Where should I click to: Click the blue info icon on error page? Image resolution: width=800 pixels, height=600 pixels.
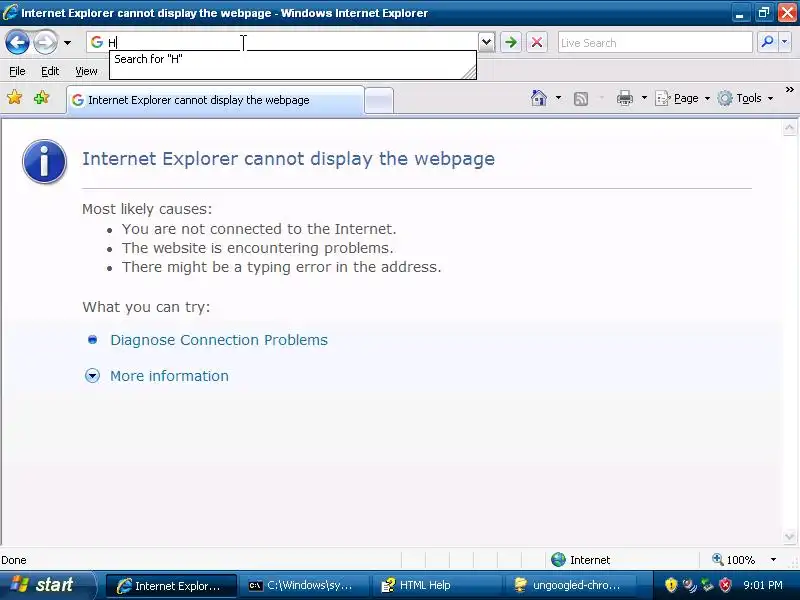pyautogui.click(x=44, y=161)
